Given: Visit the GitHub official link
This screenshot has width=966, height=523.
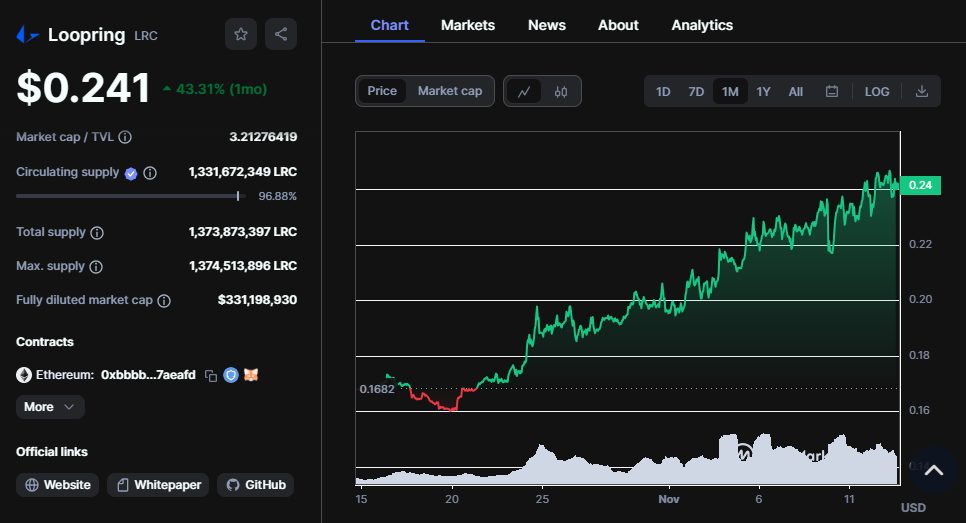Looking at the screenshot, I should tap(256, 485).
